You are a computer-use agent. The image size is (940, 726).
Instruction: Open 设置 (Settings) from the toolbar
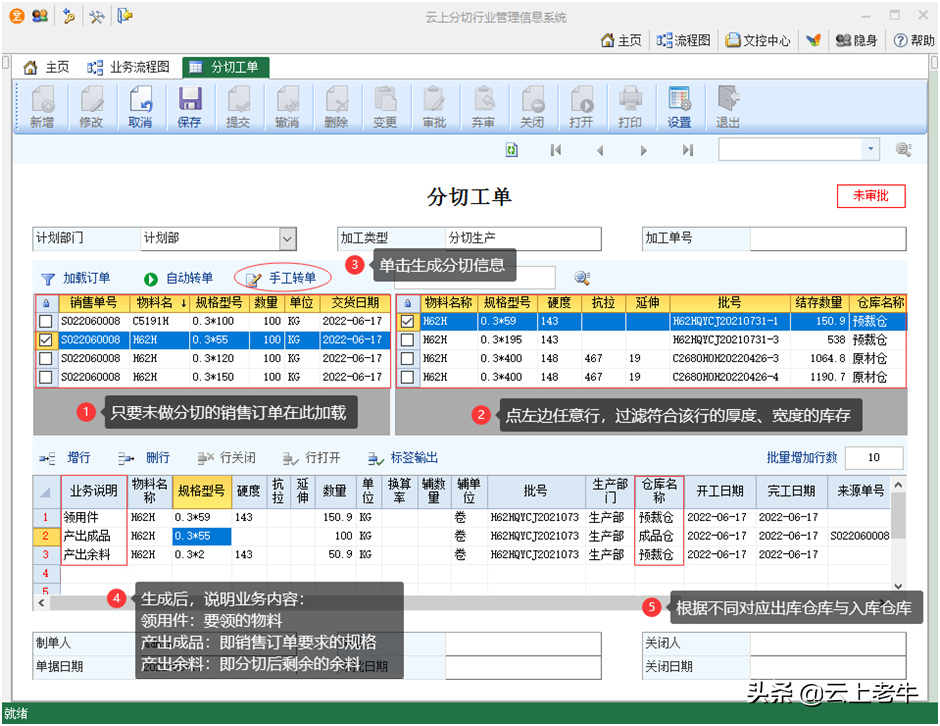(679, 107)
